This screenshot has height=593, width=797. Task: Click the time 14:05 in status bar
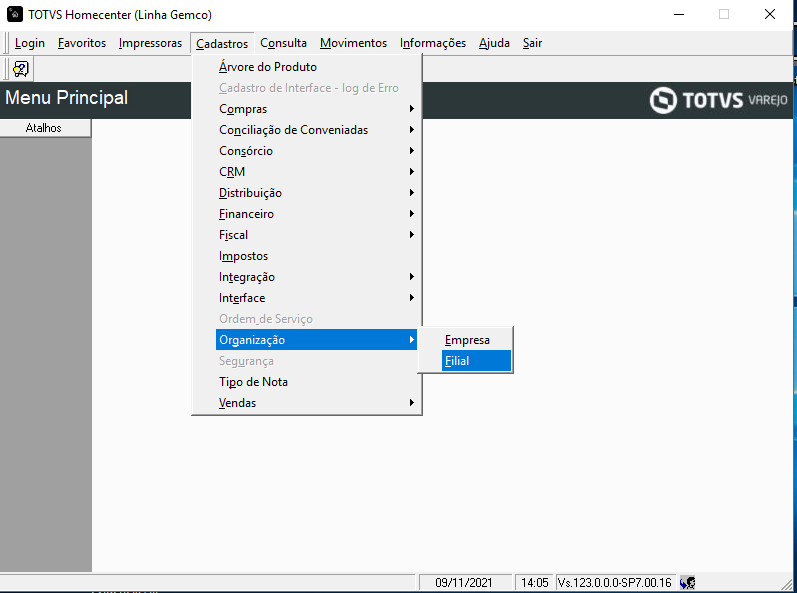click(x=534, y=582)
